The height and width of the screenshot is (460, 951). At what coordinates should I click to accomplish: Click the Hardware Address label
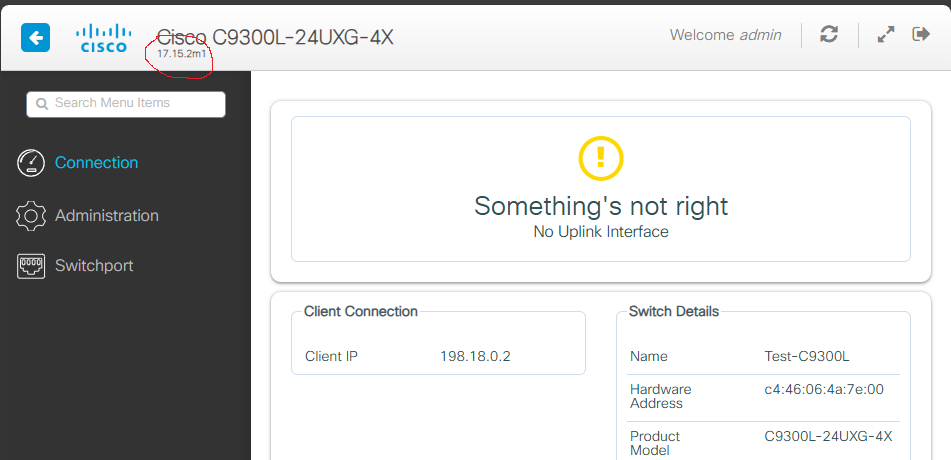[660, 396]
